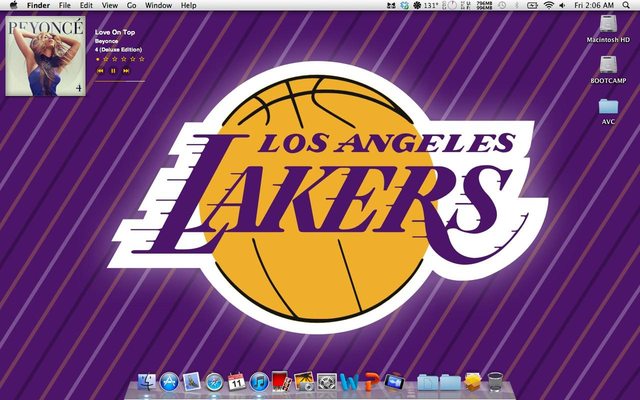Launch Photo Booth from the Dock

click(x=281, y=381)
